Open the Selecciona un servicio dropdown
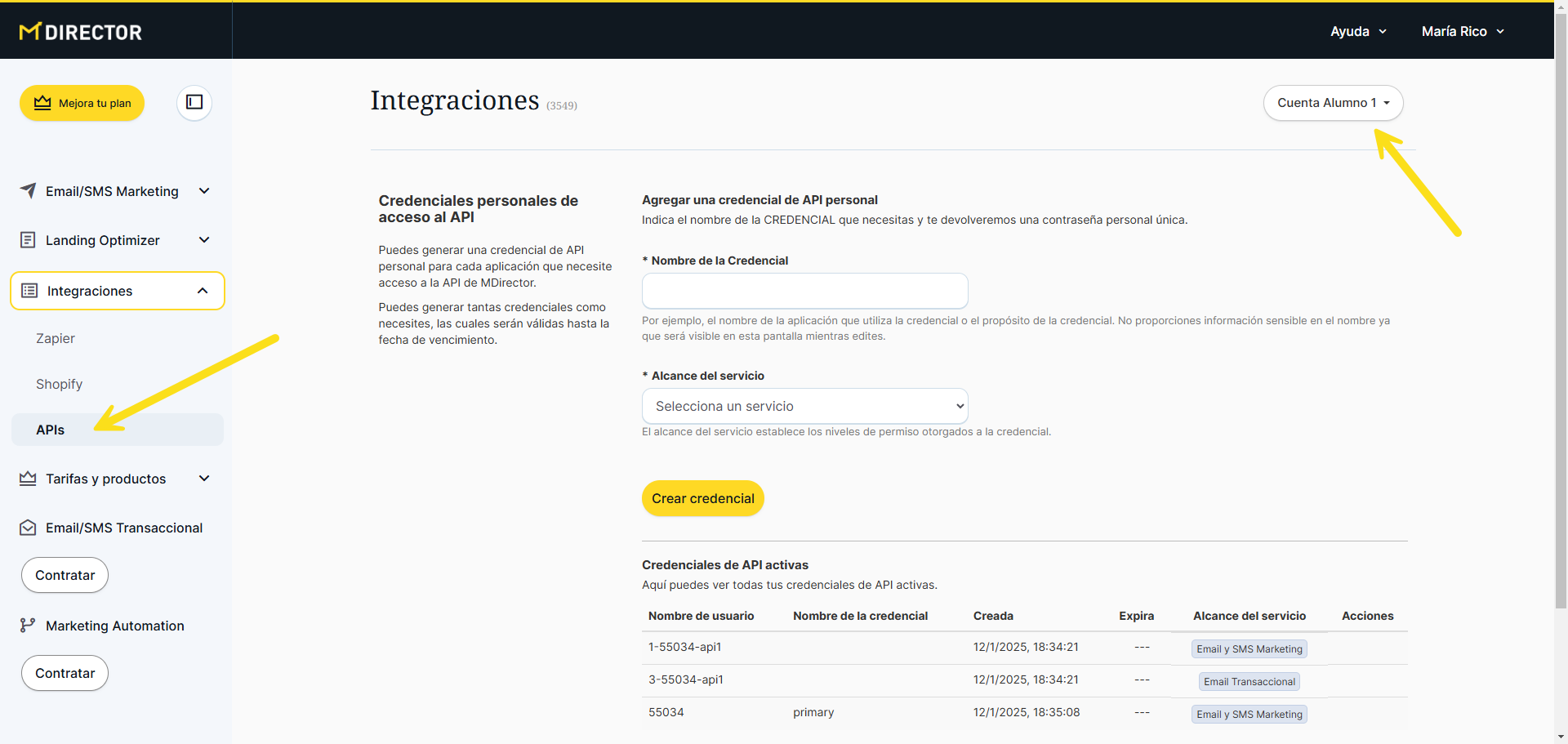The image size is (1568, 744). click(804, 406)
